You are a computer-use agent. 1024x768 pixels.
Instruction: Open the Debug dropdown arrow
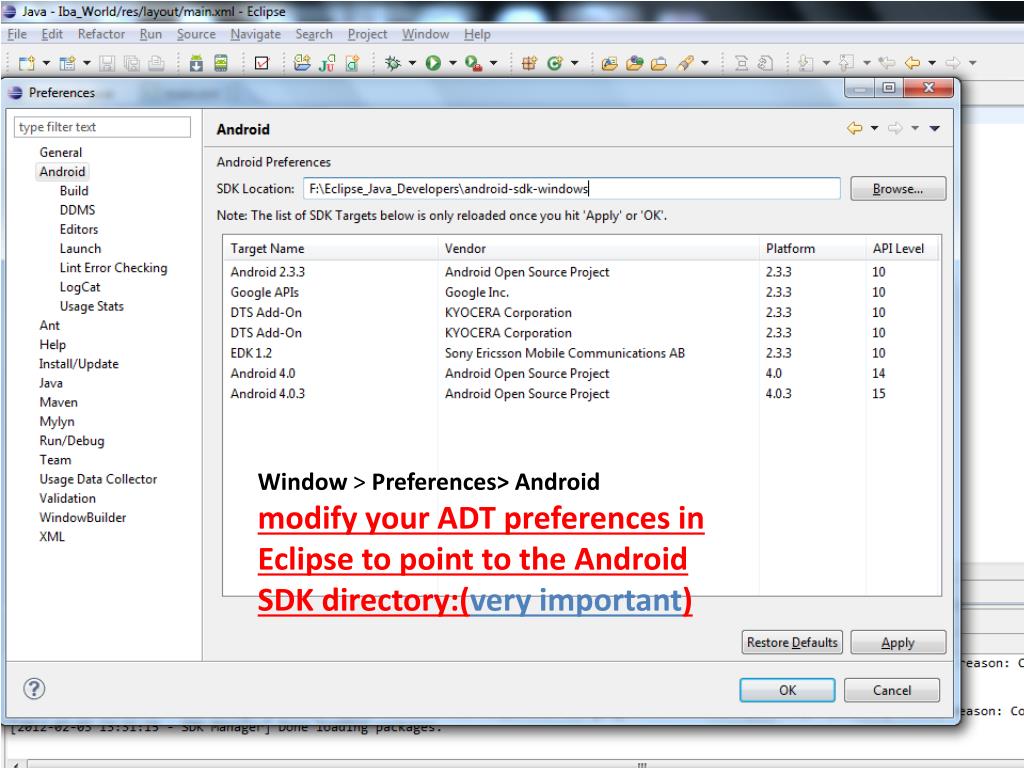pyautogui.click(x=412, y=63)
